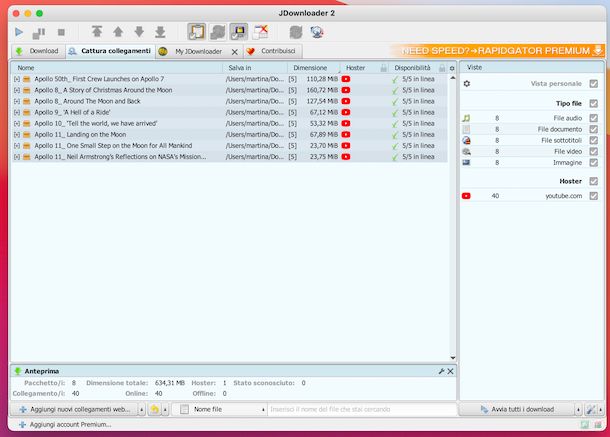Click the youtube.com hoster icon in Viste
610x437 pixels.
[x=466, y=196]
